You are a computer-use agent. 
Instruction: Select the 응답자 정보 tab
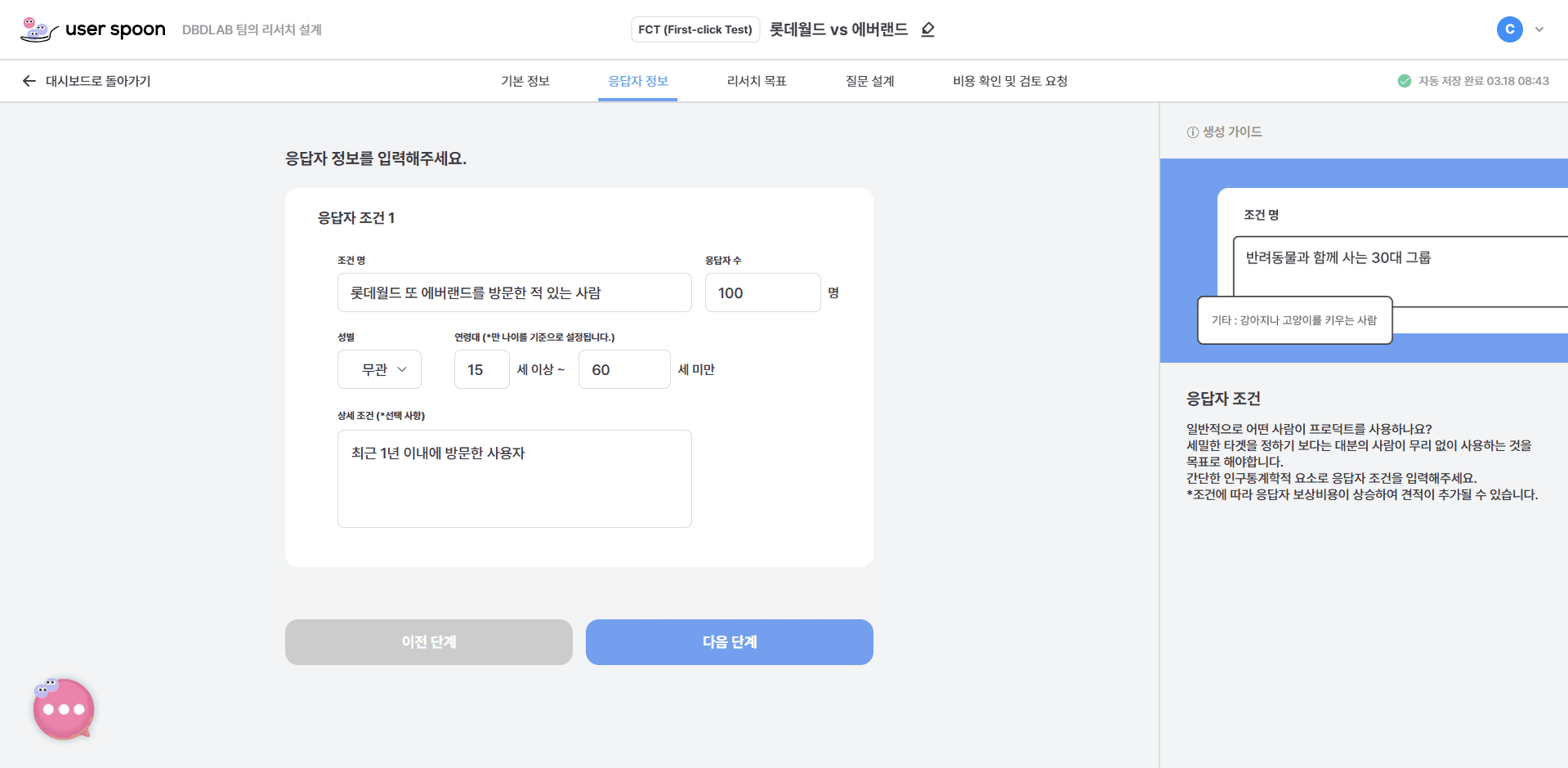point(638,81)
